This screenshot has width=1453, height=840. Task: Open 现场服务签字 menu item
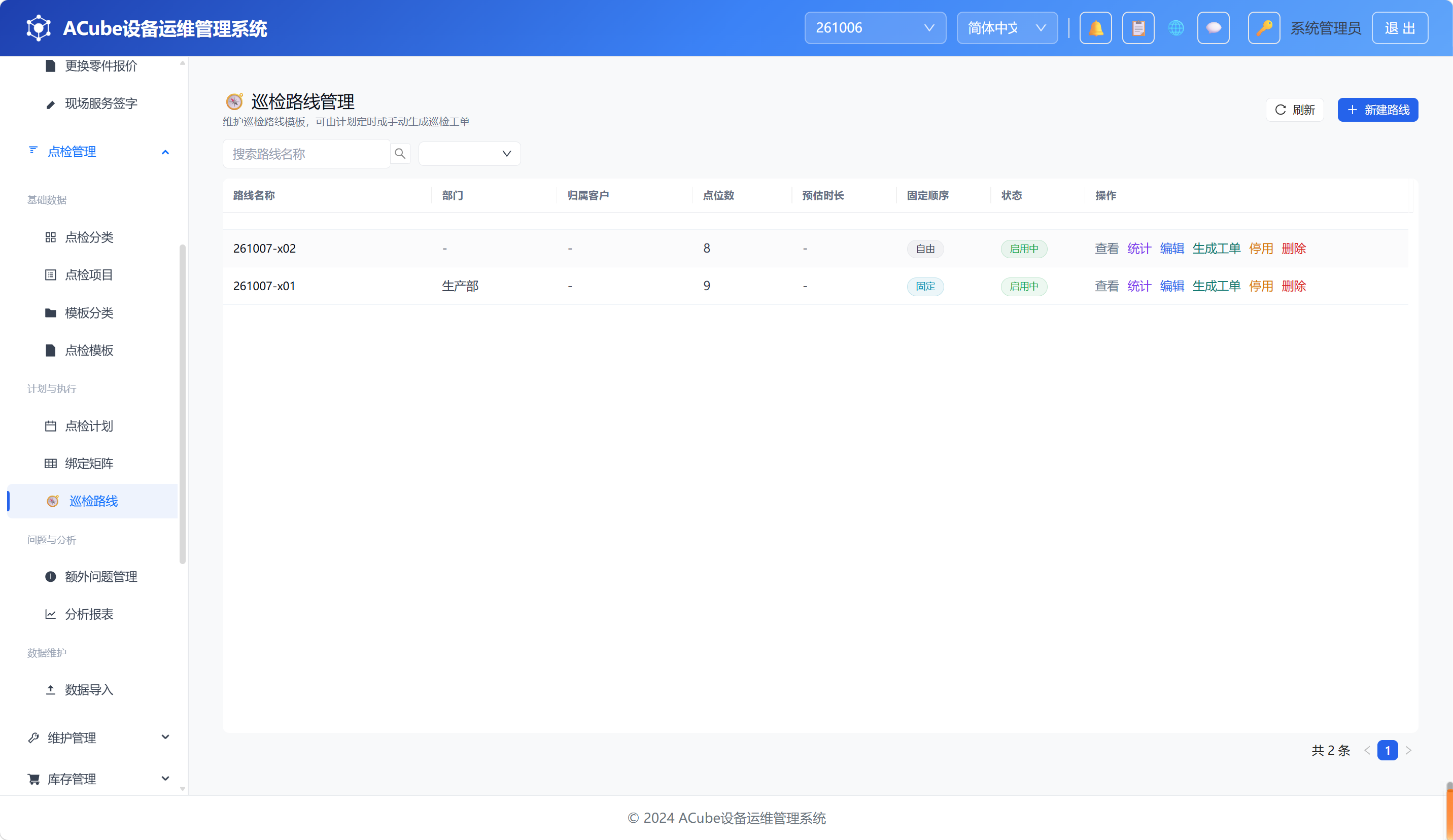(x=92, y=103)
